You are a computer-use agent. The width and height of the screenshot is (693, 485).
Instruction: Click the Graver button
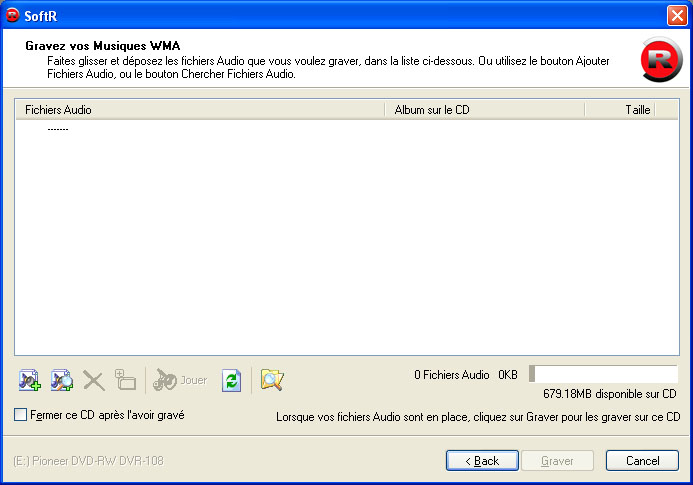[x=557, y=461]
